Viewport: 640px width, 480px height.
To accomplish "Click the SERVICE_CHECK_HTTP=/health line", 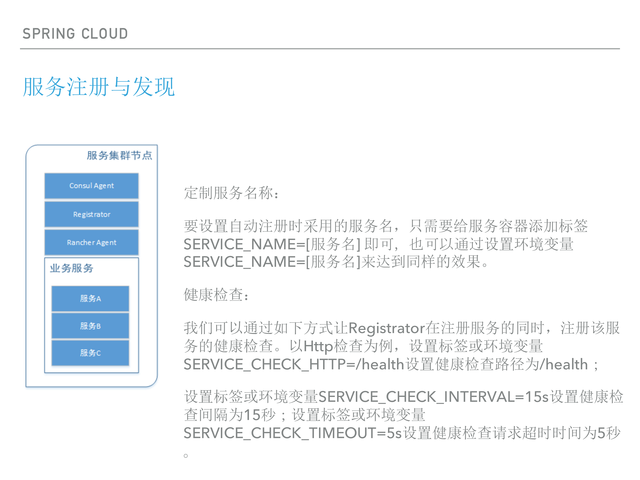I will pos(391,364).
